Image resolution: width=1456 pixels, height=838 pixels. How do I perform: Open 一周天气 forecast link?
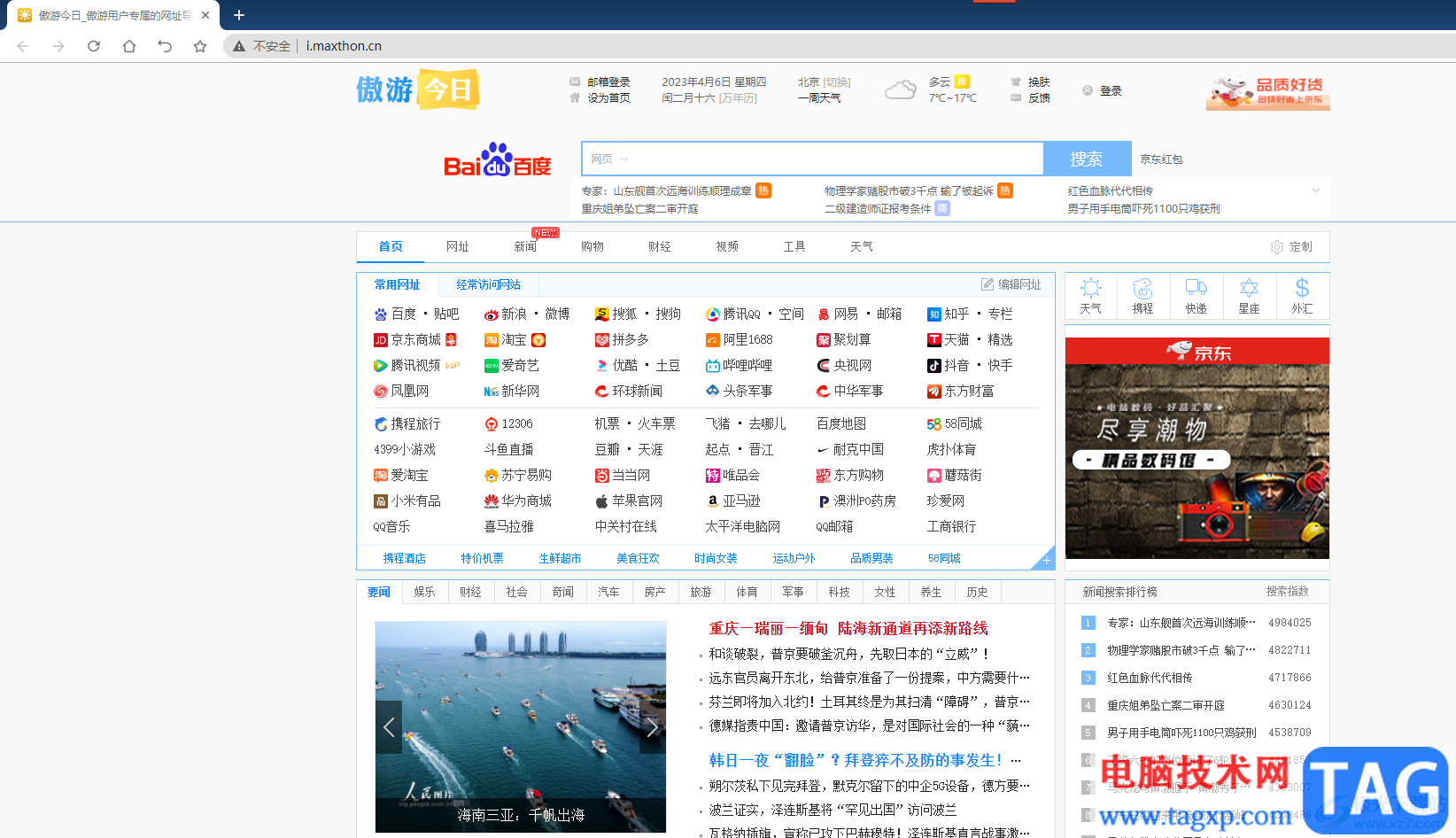(819, 98)
